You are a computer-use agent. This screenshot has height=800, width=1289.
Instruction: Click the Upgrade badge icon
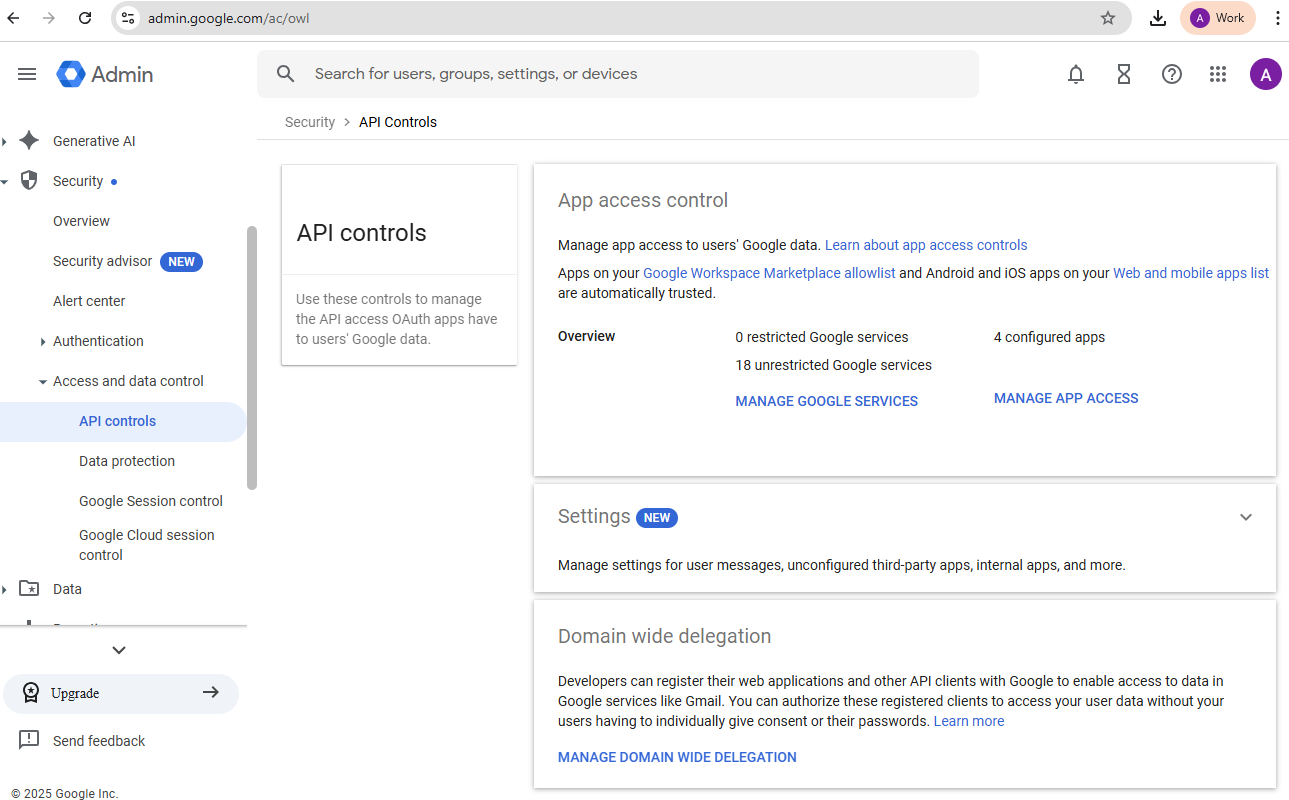tap(31, 693)
